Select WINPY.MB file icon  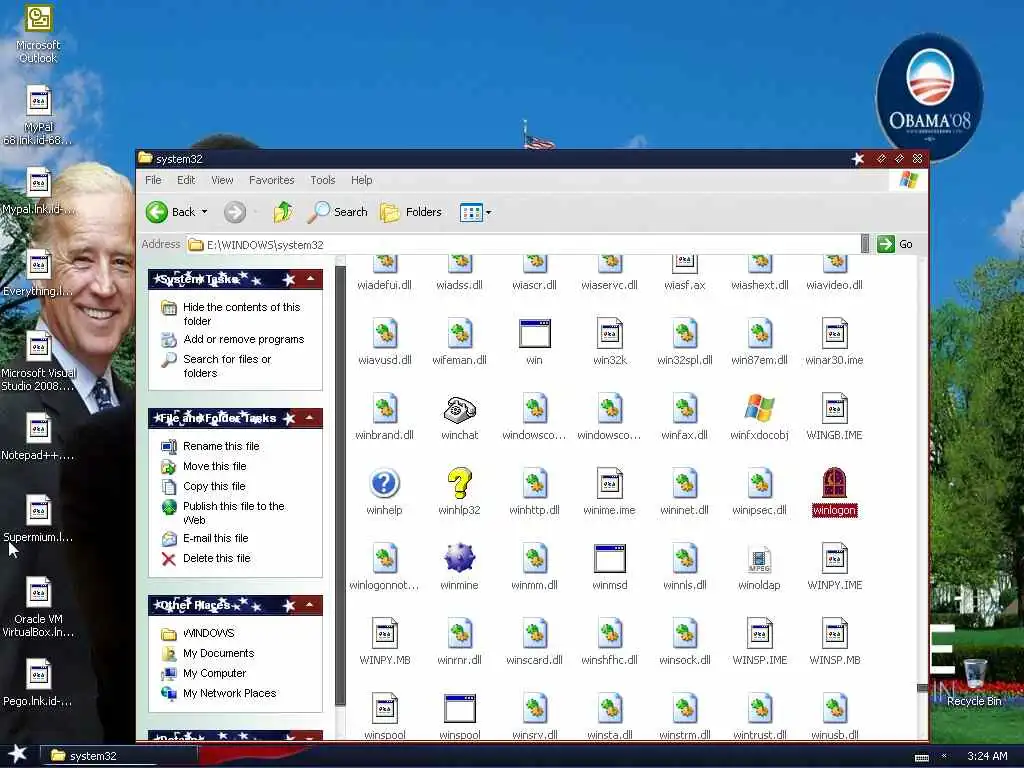[384, 633]
